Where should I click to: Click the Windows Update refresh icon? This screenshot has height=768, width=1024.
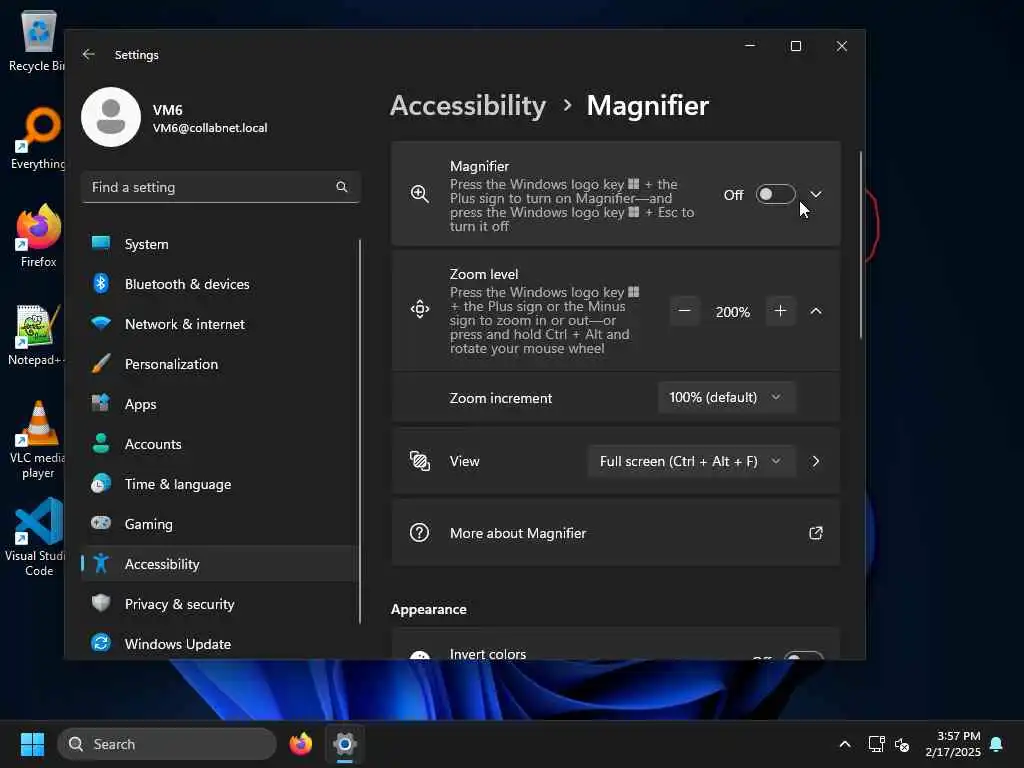point(101,643)
